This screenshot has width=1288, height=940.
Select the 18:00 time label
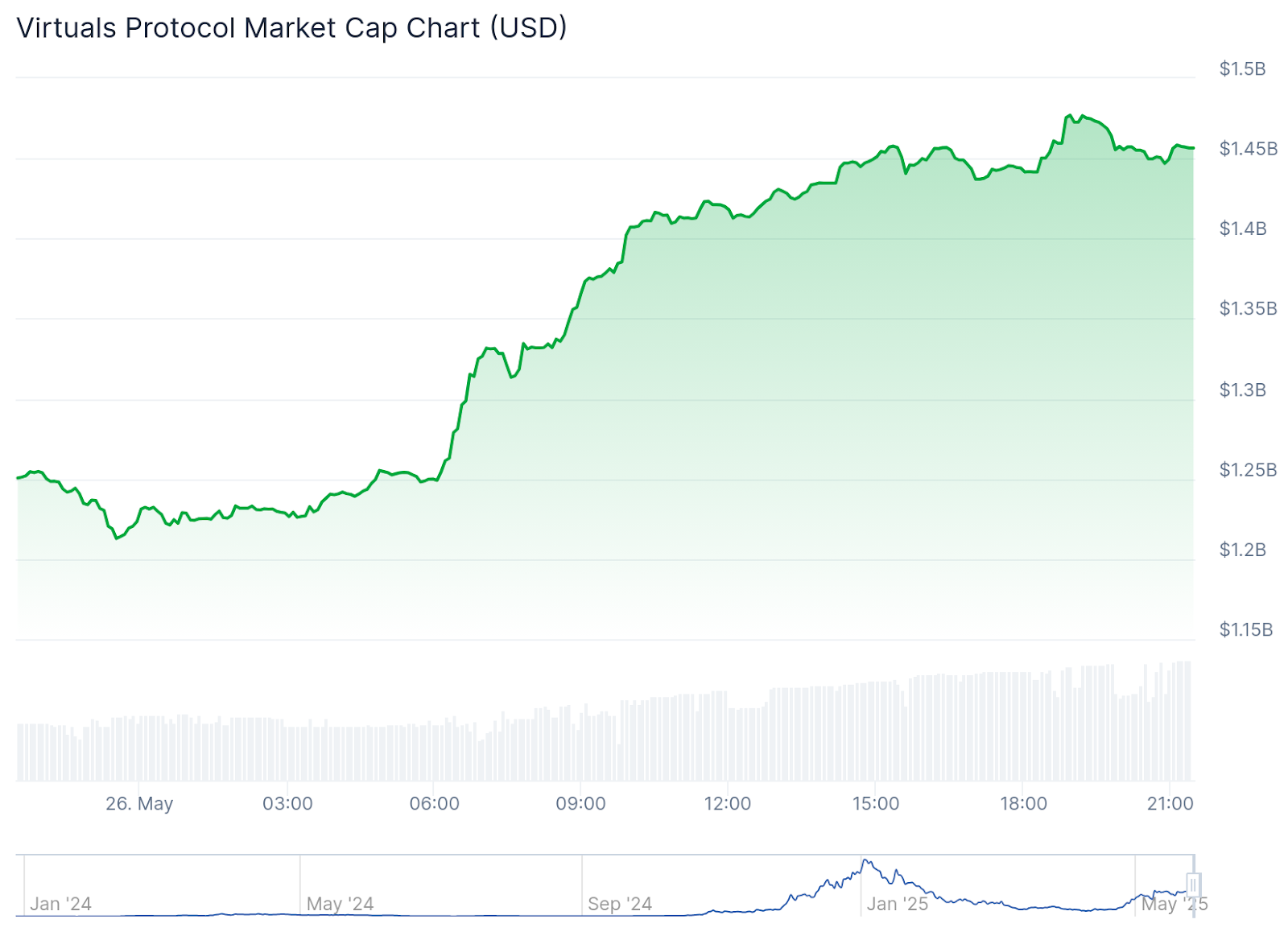point(1023,804)
